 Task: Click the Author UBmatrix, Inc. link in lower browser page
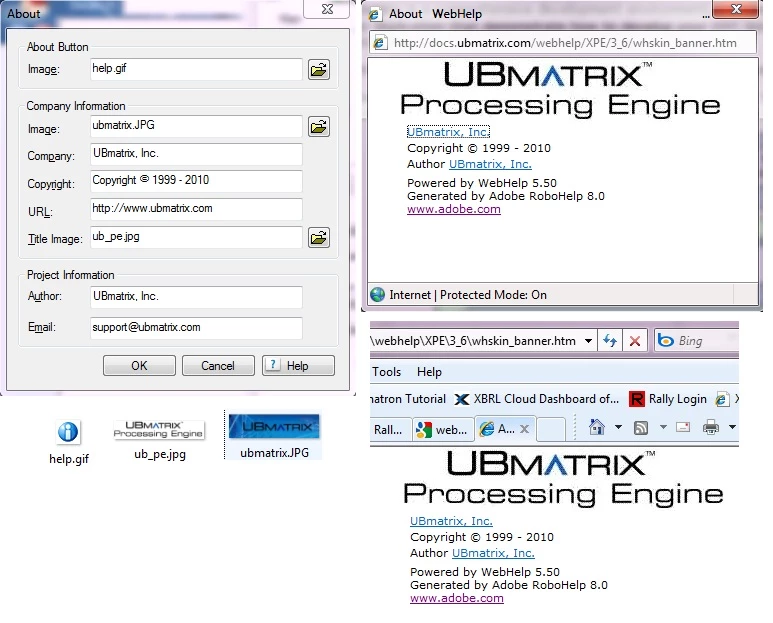click(x=493, y=553)
